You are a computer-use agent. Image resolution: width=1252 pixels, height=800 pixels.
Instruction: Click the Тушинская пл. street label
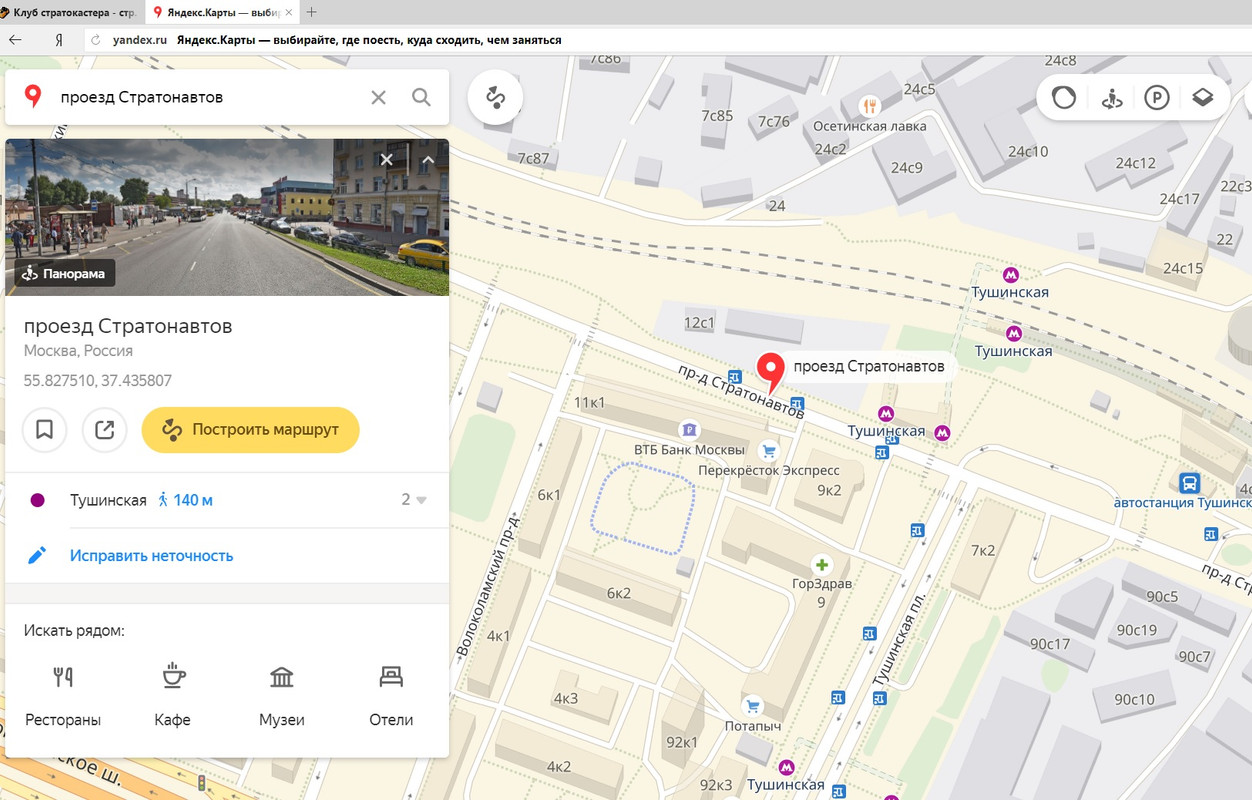click(900, 637)
